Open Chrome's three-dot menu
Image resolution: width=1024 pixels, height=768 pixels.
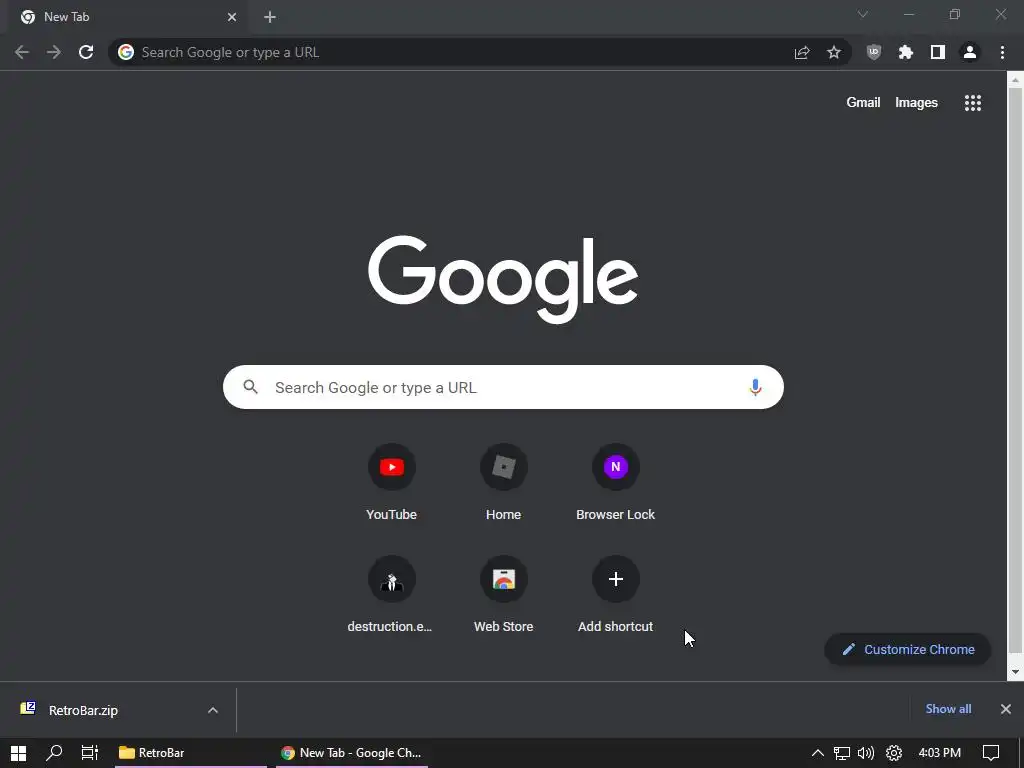1002,52
